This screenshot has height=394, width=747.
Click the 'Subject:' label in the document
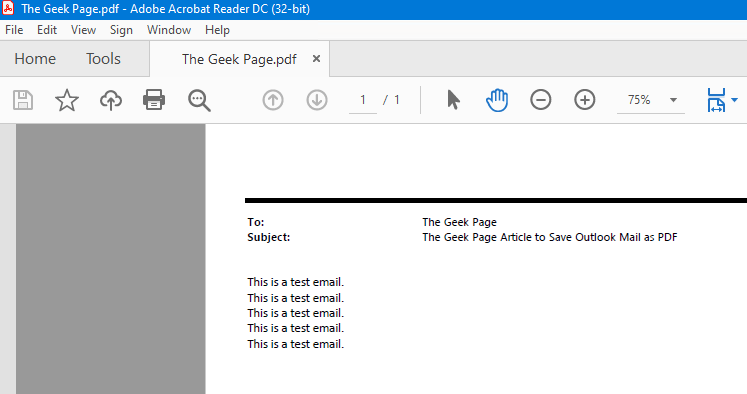pos(269,237)
